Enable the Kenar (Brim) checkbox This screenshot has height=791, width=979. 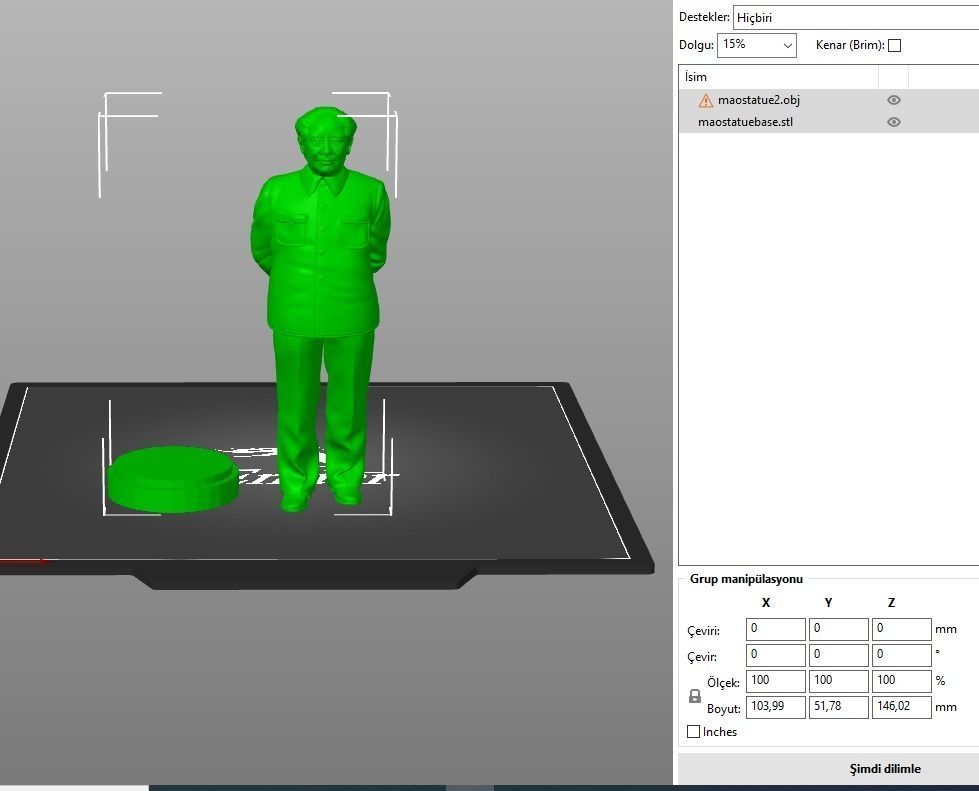point(894,45)
